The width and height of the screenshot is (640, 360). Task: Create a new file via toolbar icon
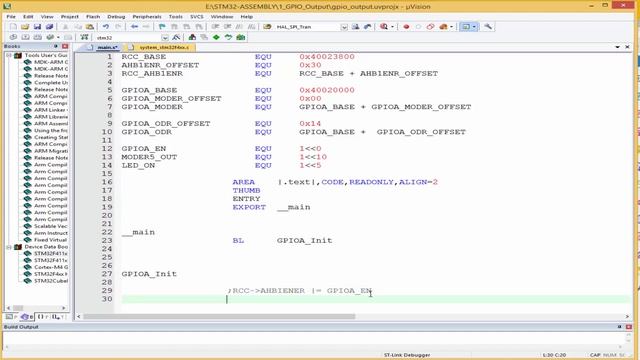click(13, 27)
